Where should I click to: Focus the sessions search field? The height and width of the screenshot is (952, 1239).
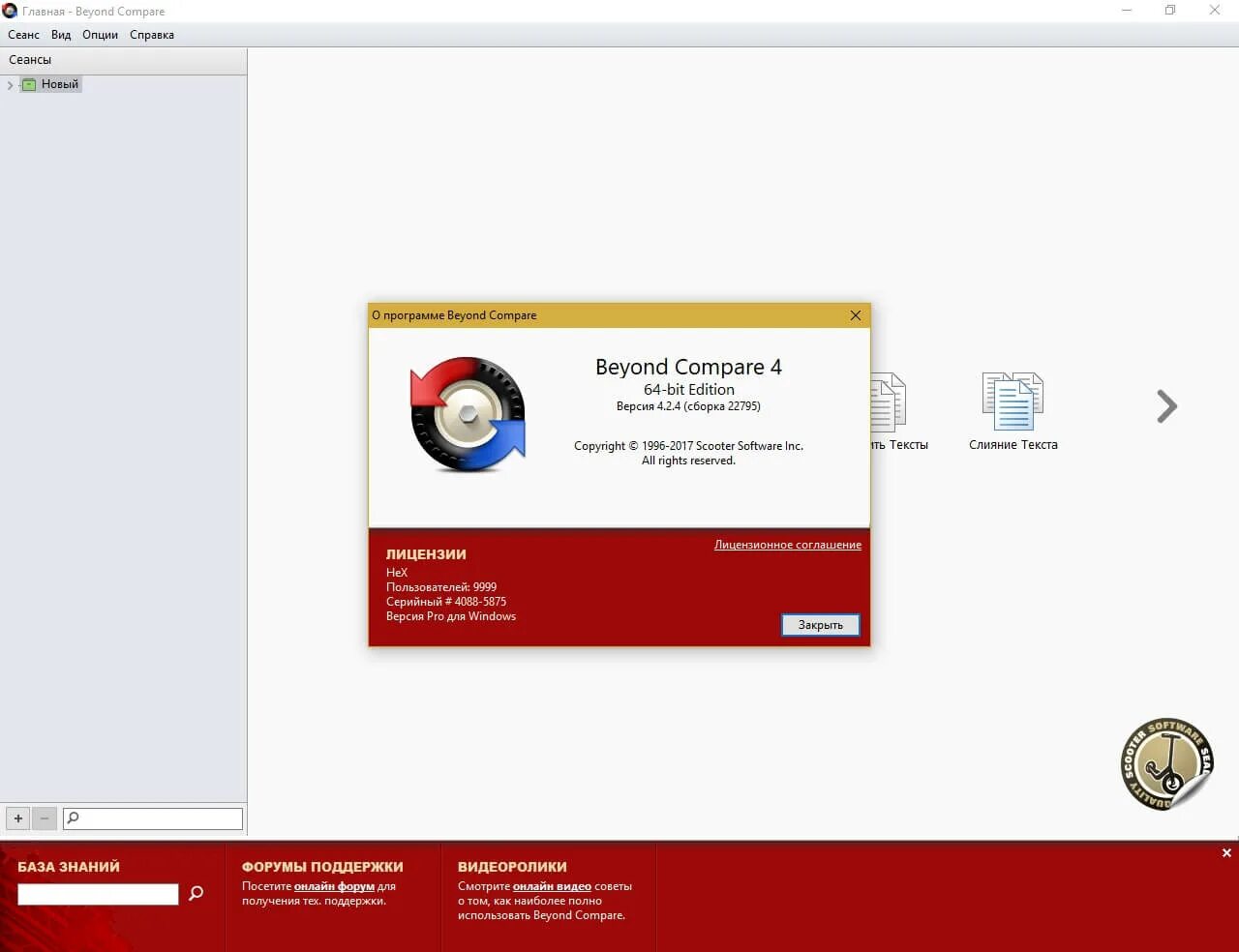pos(153,818)
